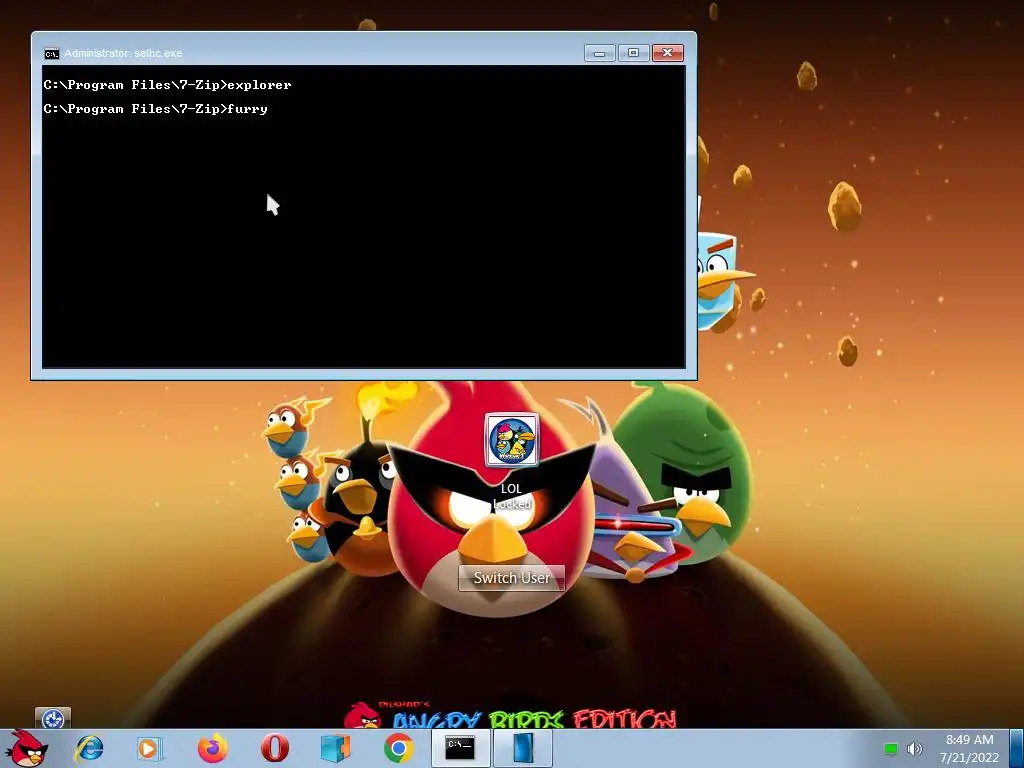Open the blue panel taskbar window
The height and width of the screenshot is (768, 1024).
tap(522, 748)
